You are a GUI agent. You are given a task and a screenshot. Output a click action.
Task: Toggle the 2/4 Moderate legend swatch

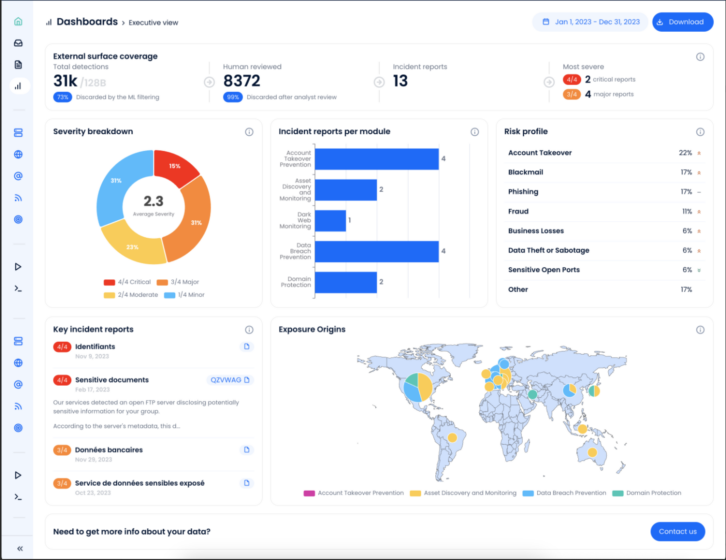[x=109, y=295]
